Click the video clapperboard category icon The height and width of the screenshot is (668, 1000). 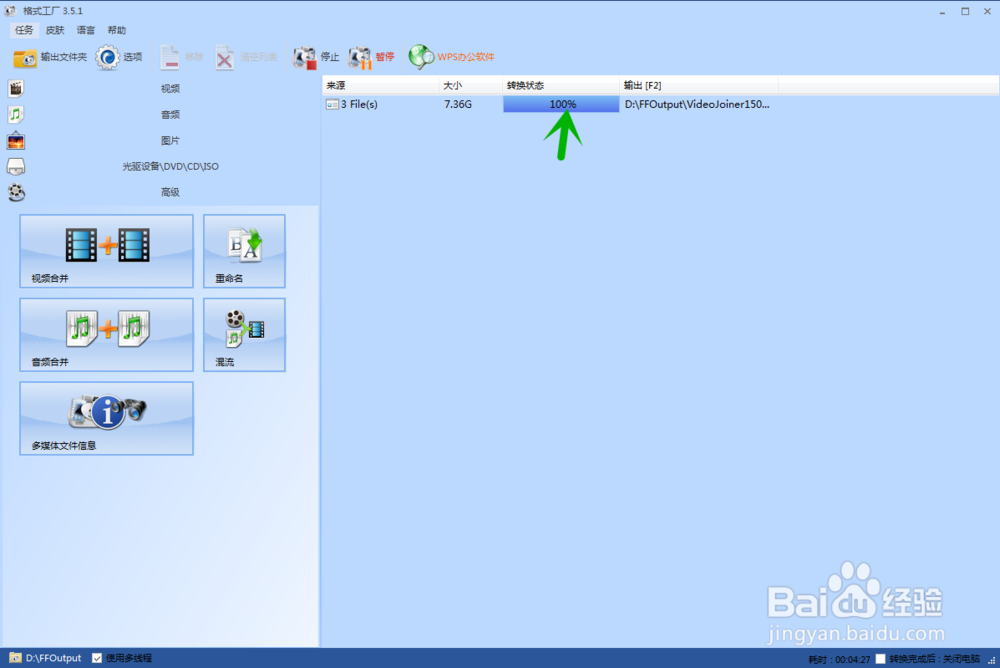click(16, 88)
